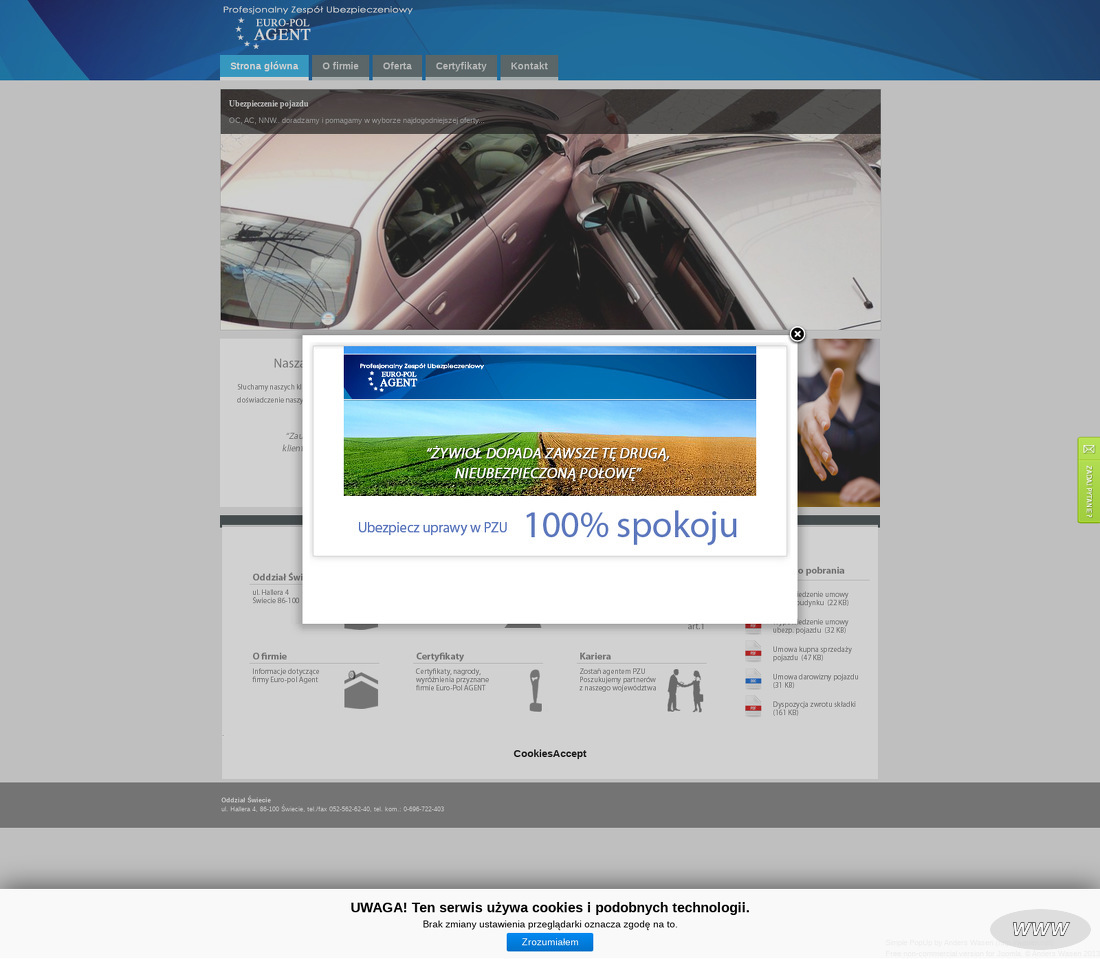Image resolution: width=1100 pixels, height=959 pixels.
Task: Download Dyspozycja zwrotu składki file
Action: point(814,709)
